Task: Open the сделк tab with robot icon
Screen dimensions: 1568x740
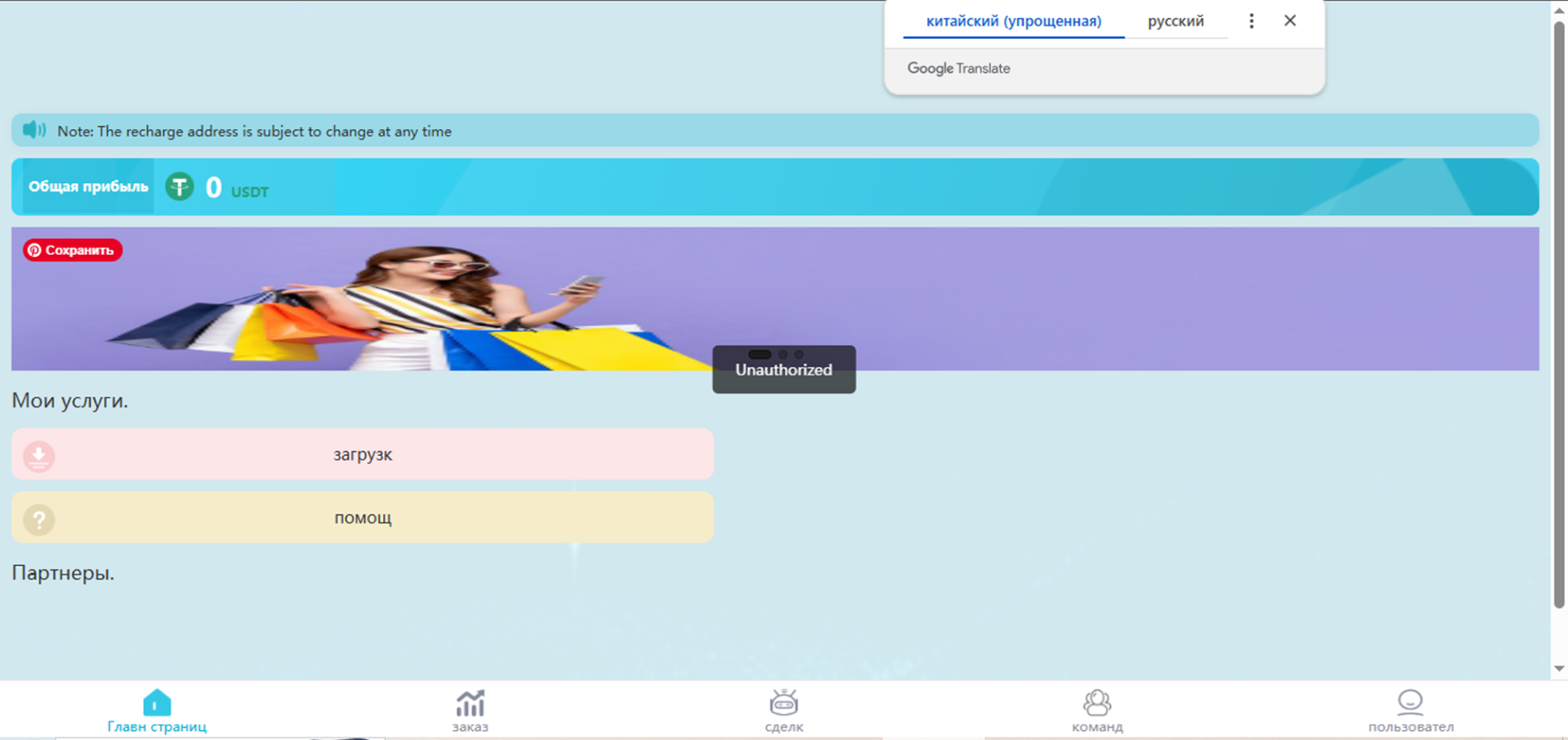Action: click(x=784, y=711)
